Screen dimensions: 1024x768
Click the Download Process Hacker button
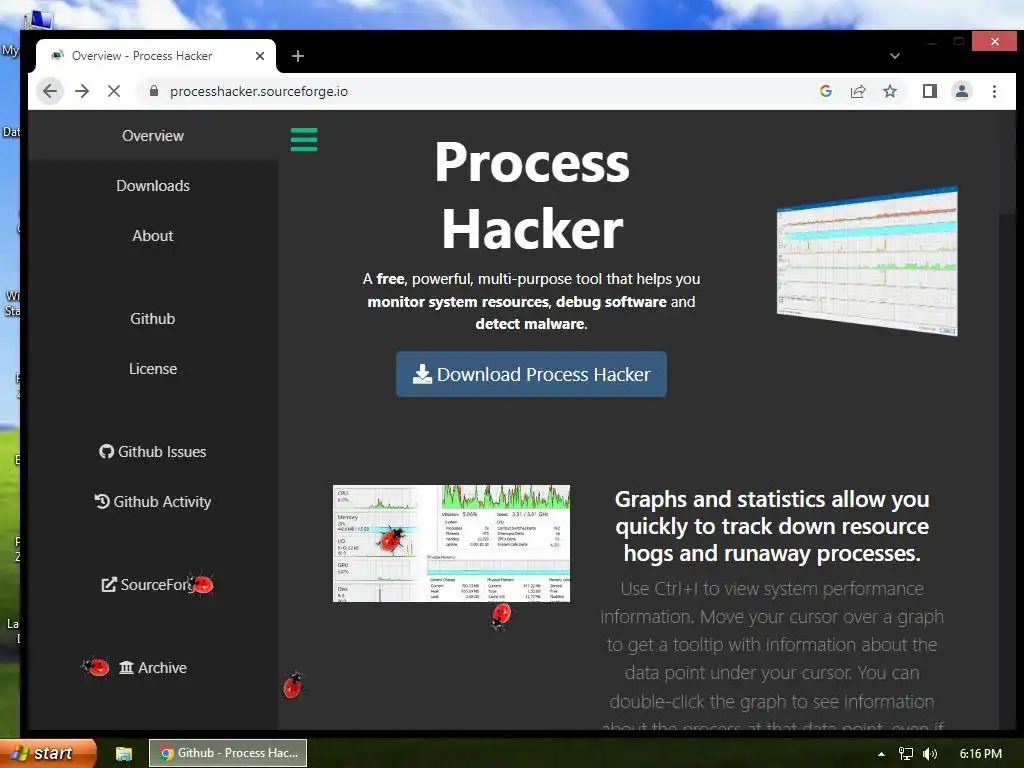pyautogui.click(x=531, y=374)
